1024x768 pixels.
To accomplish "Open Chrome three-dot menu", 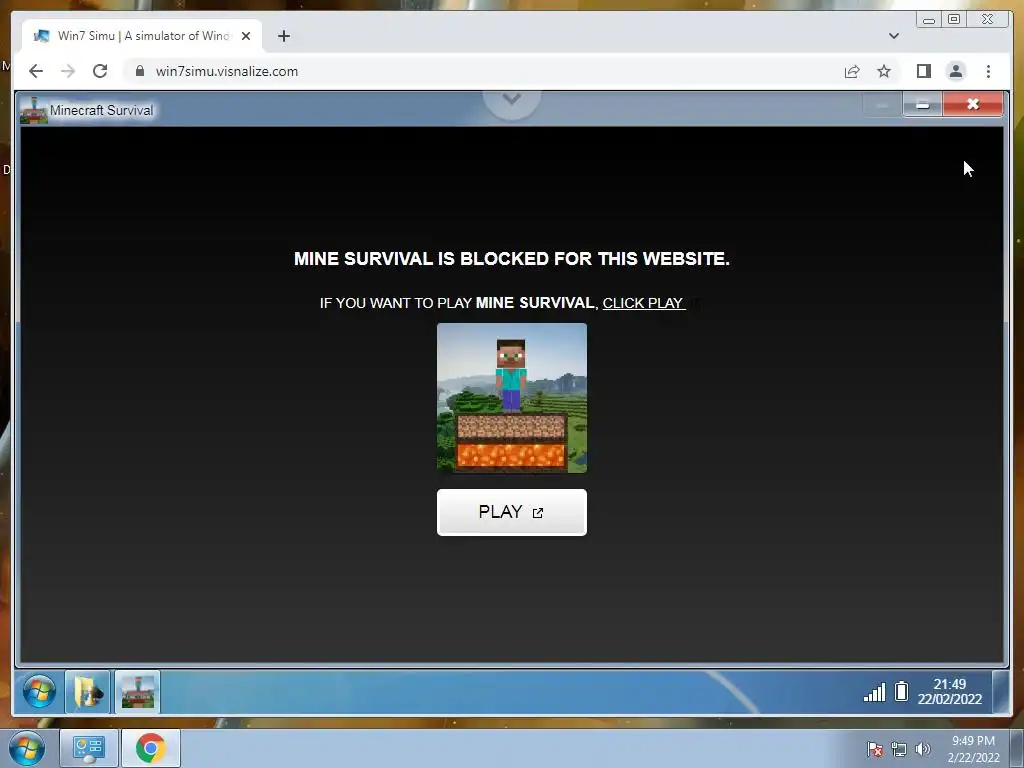I will click(988, 71).
